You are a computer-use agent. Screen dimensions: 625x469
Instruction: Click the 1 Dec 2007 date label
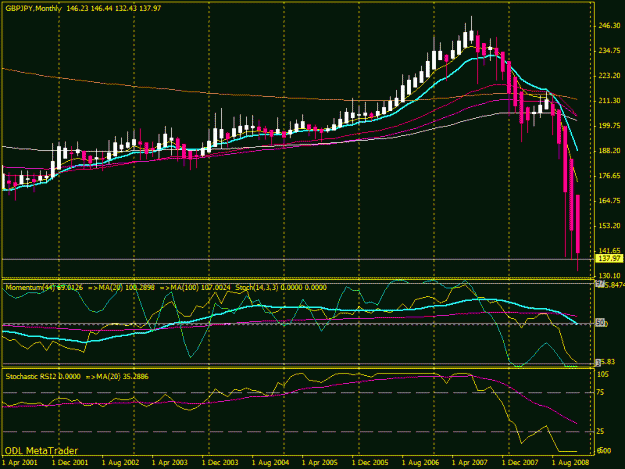point(520,463)
